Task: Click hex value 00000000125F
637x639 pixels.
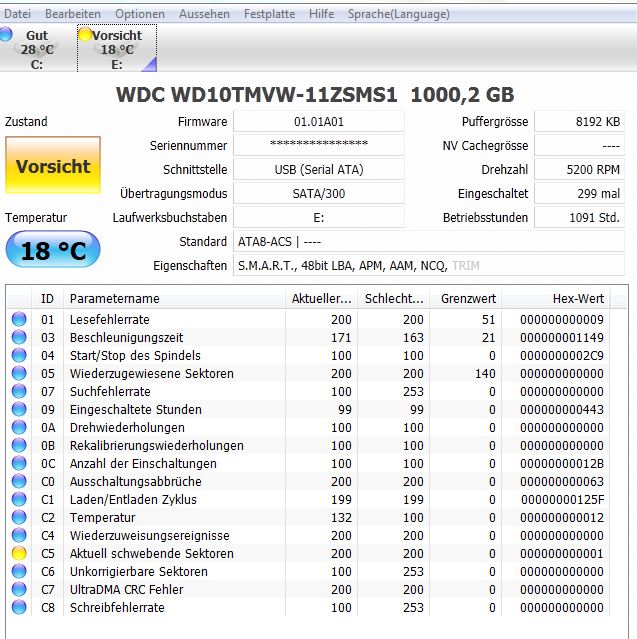Action: click(x=562, y=500)
